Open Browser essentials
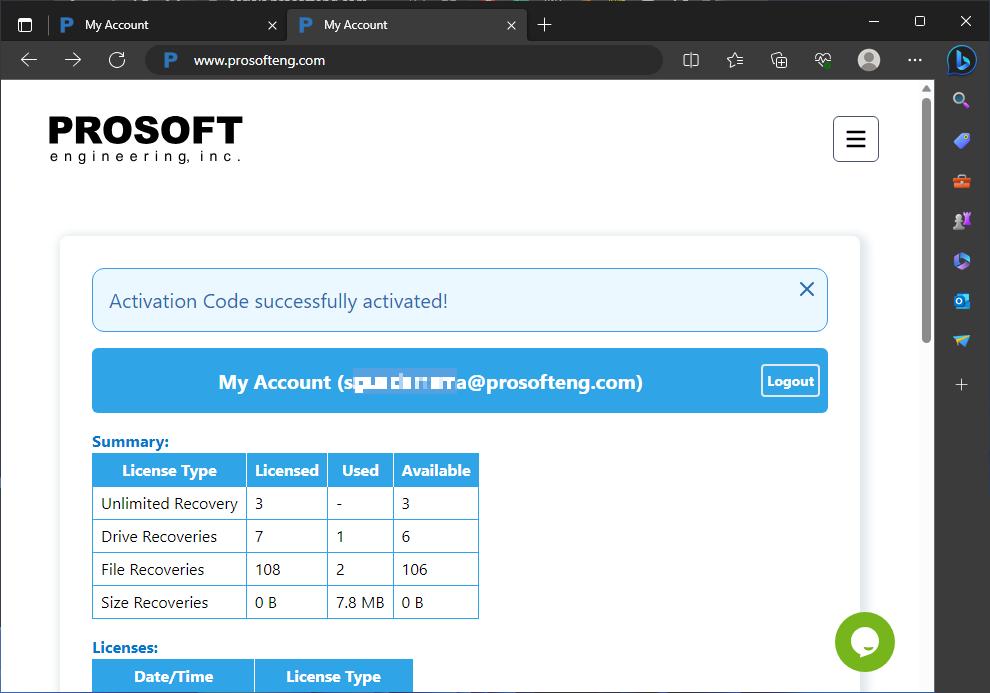This screenshot has width=990, height=693. point(823,60)
